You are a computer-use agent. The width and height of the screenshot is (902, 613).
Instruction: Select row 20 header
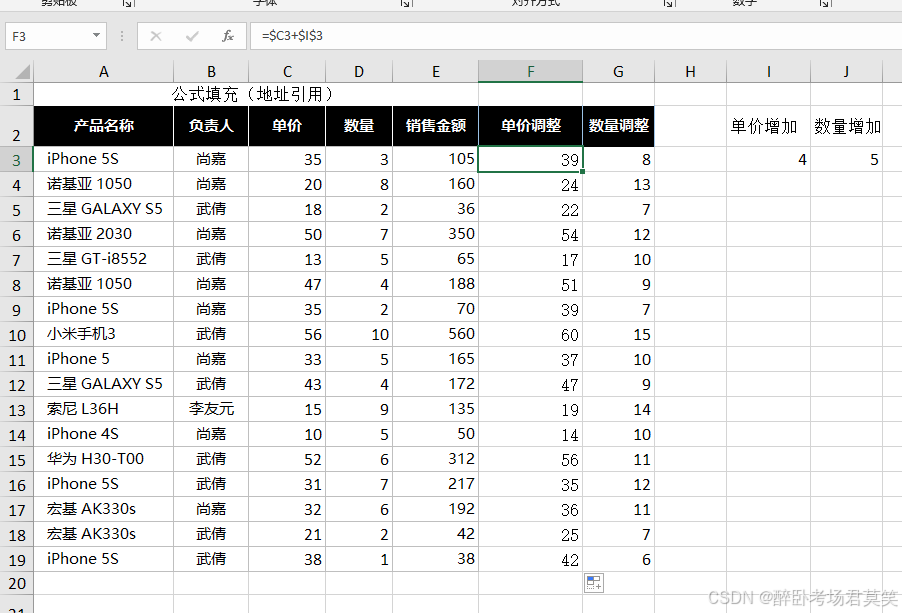tap(17, 584)
